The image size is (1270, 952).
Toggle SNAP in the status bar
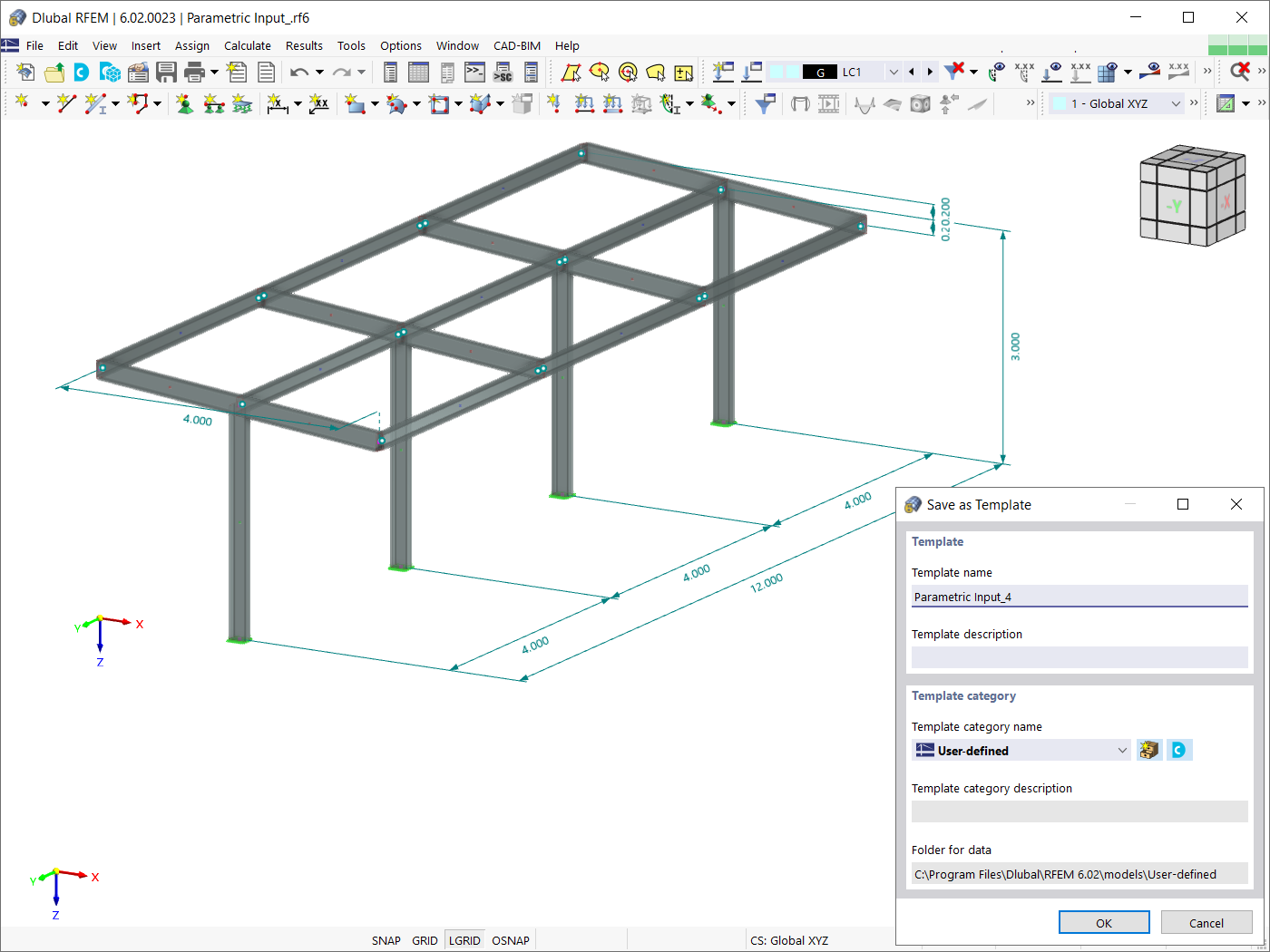[386, 940]
